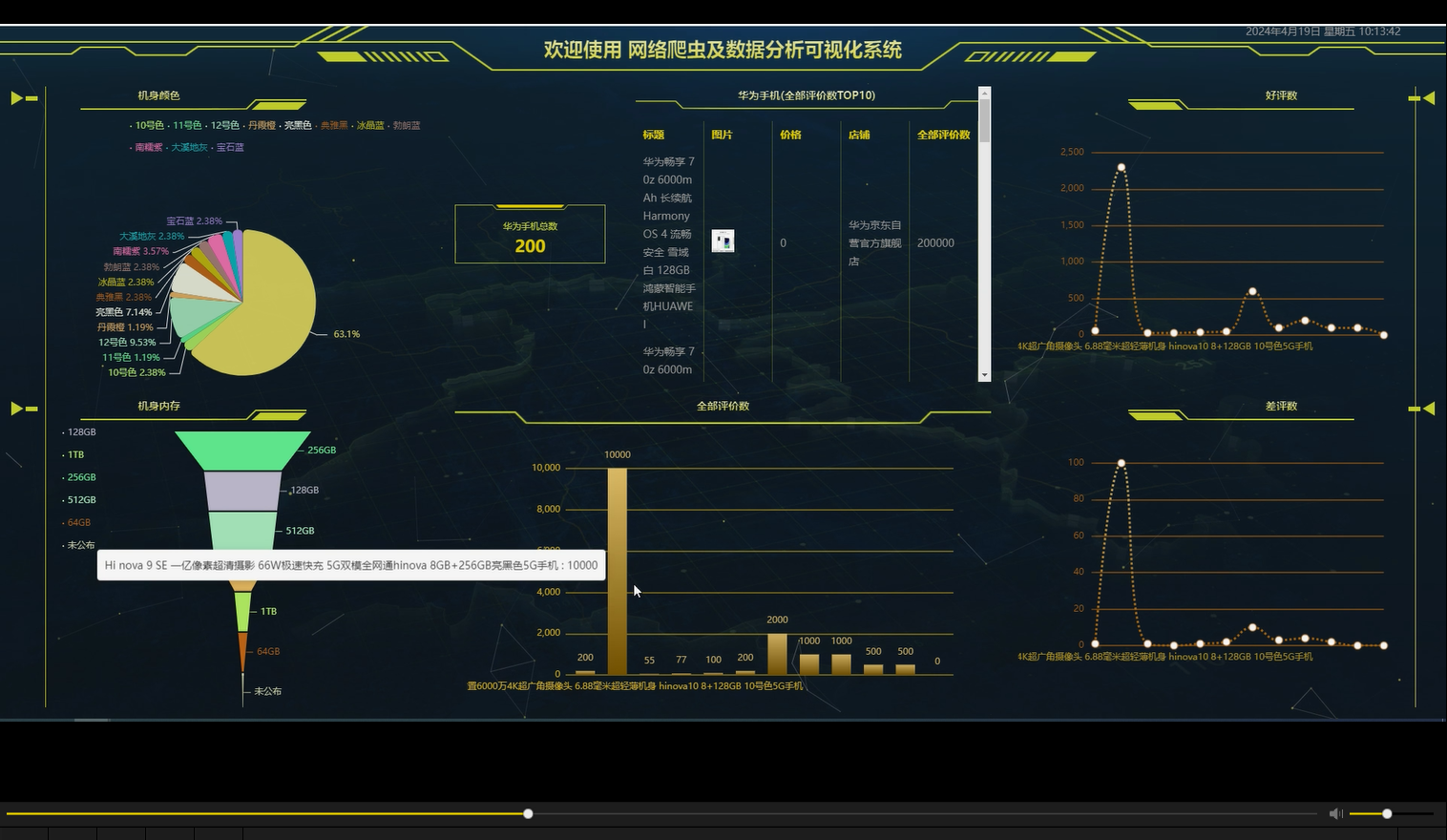
Task: Toggle the 南糯紫 legend item
Action: point(147,147)
